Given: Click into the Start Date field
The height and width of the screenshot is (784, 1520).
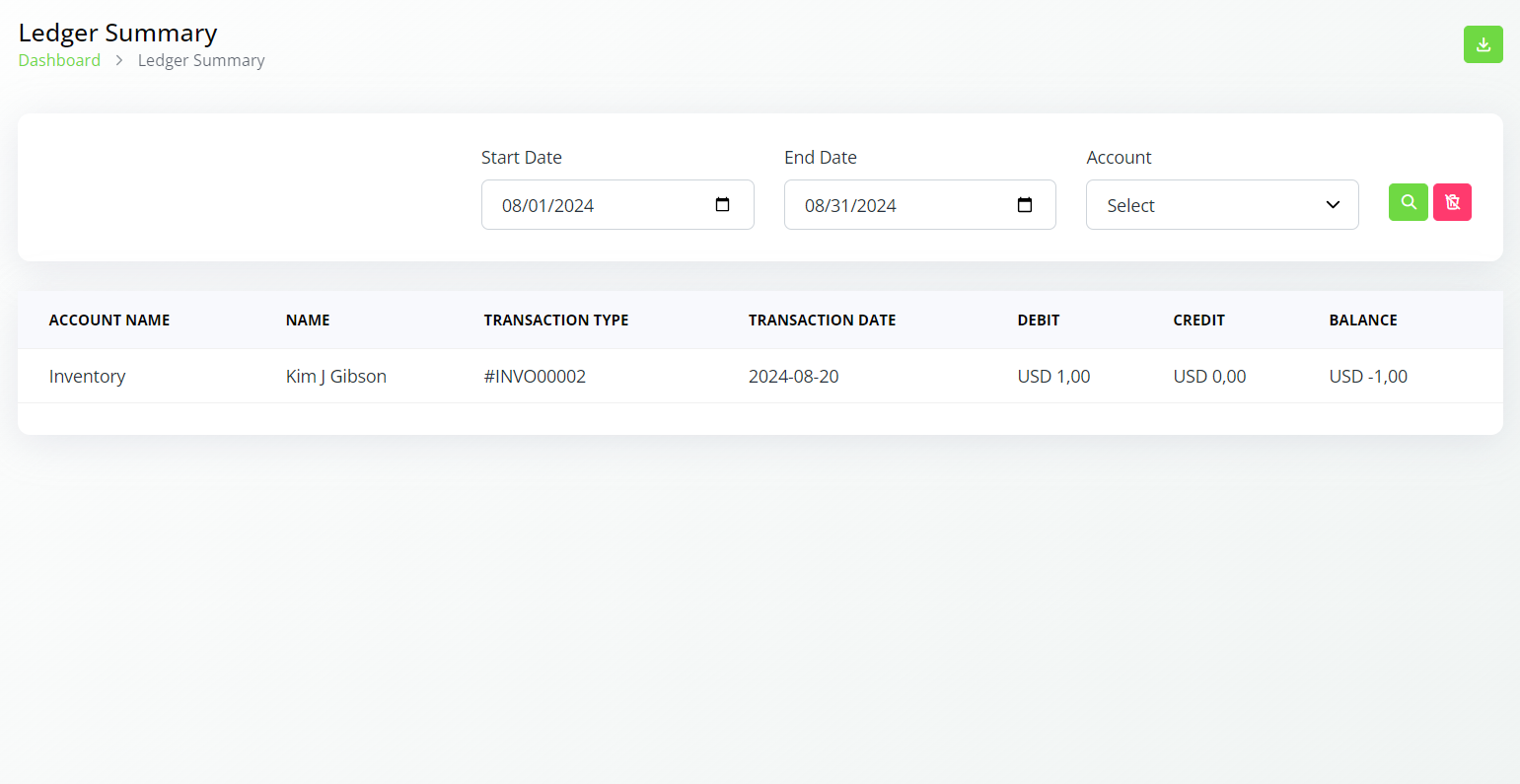Looking at the screenshot, I should (617, 205).
